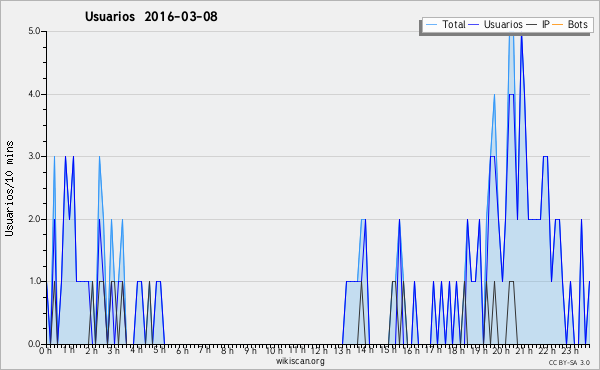Select the 'Usuarios' legend entry
The height and width of the screenshot is (370, 600).
point(503,24)
